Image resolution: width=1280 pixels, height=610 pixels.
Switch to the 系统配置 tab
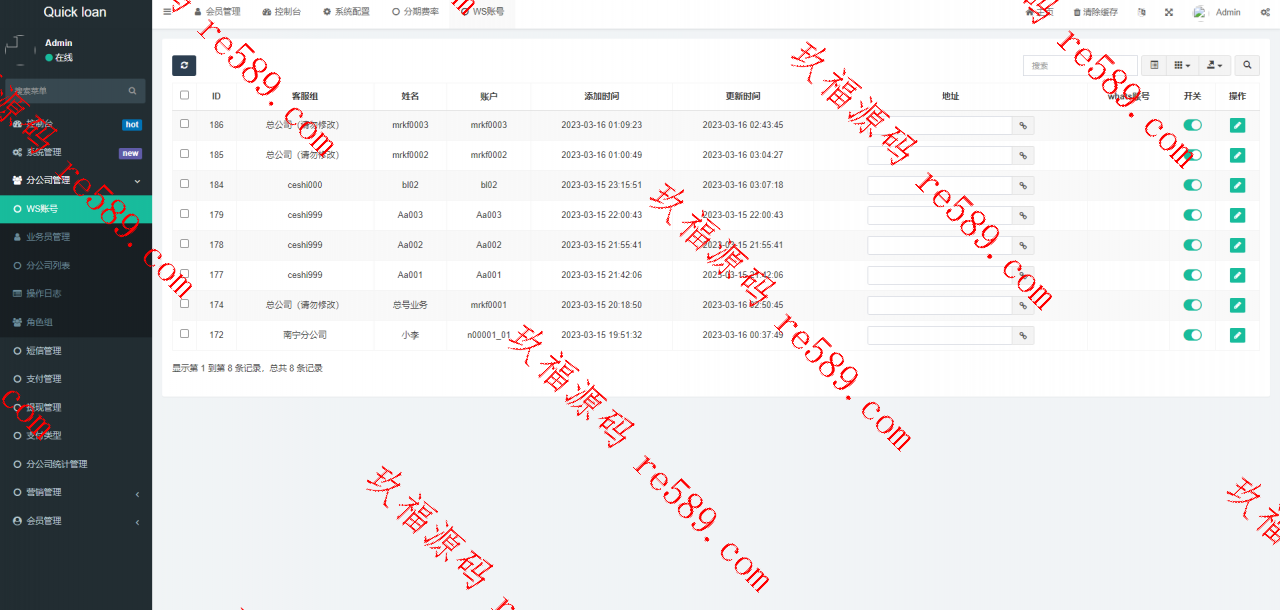tap(346, 12)
